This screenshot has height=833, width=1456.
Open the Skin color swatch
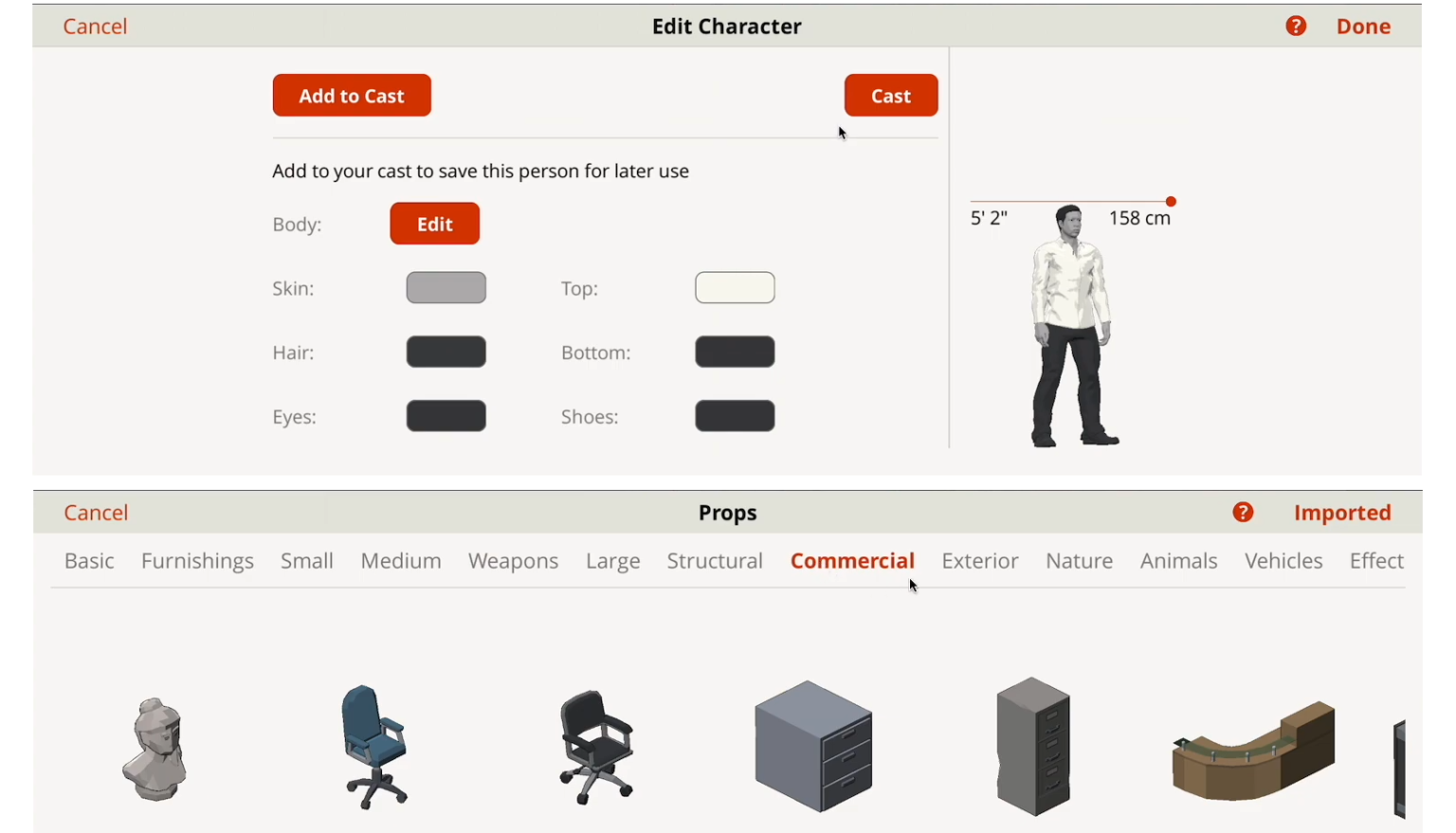coord(446,287)
